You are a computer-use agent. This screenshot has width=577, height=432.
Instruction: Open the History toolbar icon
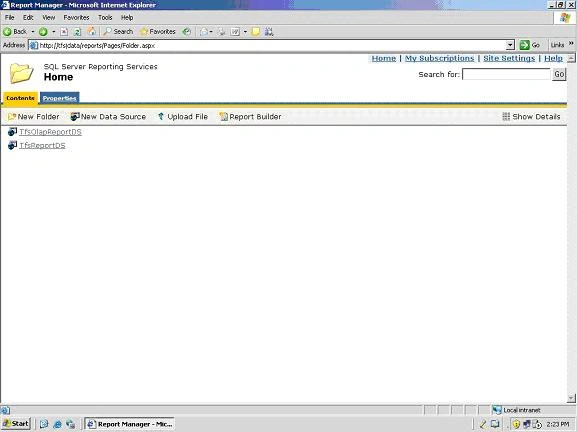tap(187, 32)
